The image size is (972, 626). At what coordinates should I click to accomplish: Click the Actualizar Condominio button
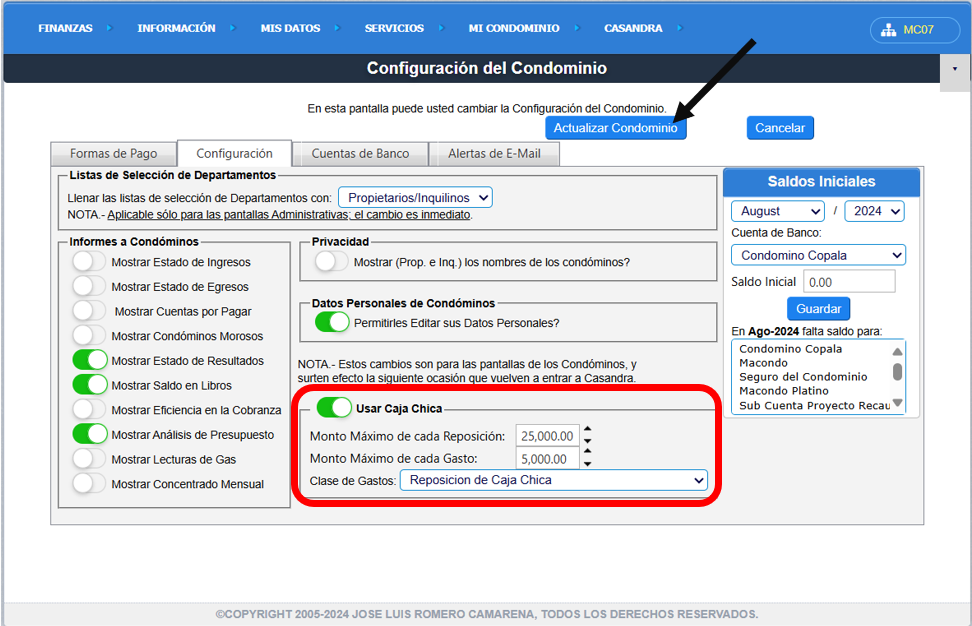(x=615, y=128)
